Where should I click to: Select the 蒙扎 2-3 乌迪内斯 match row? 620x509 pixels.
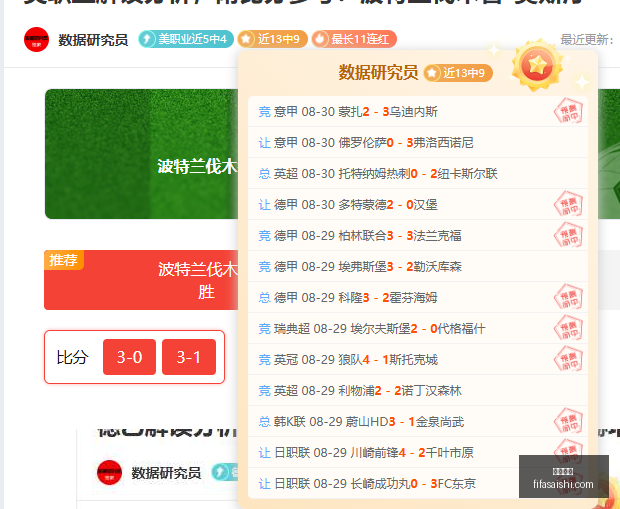pyautogui.click(x=418, y=112)
